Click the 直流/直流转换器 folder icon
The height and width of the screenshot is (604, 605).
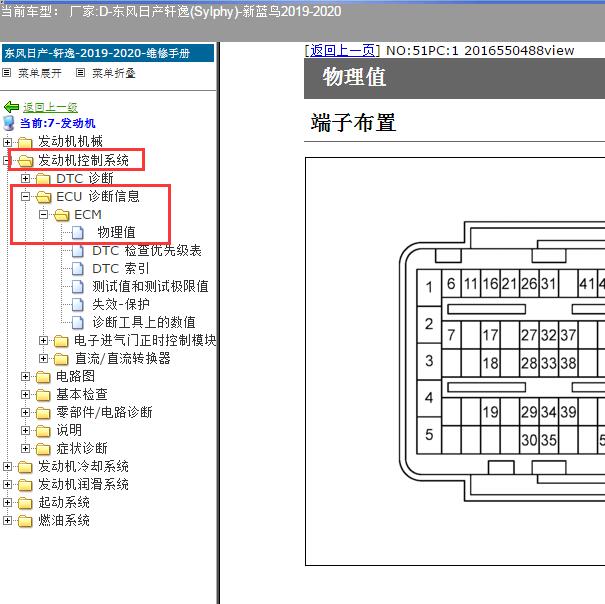(x=61, y=359)
